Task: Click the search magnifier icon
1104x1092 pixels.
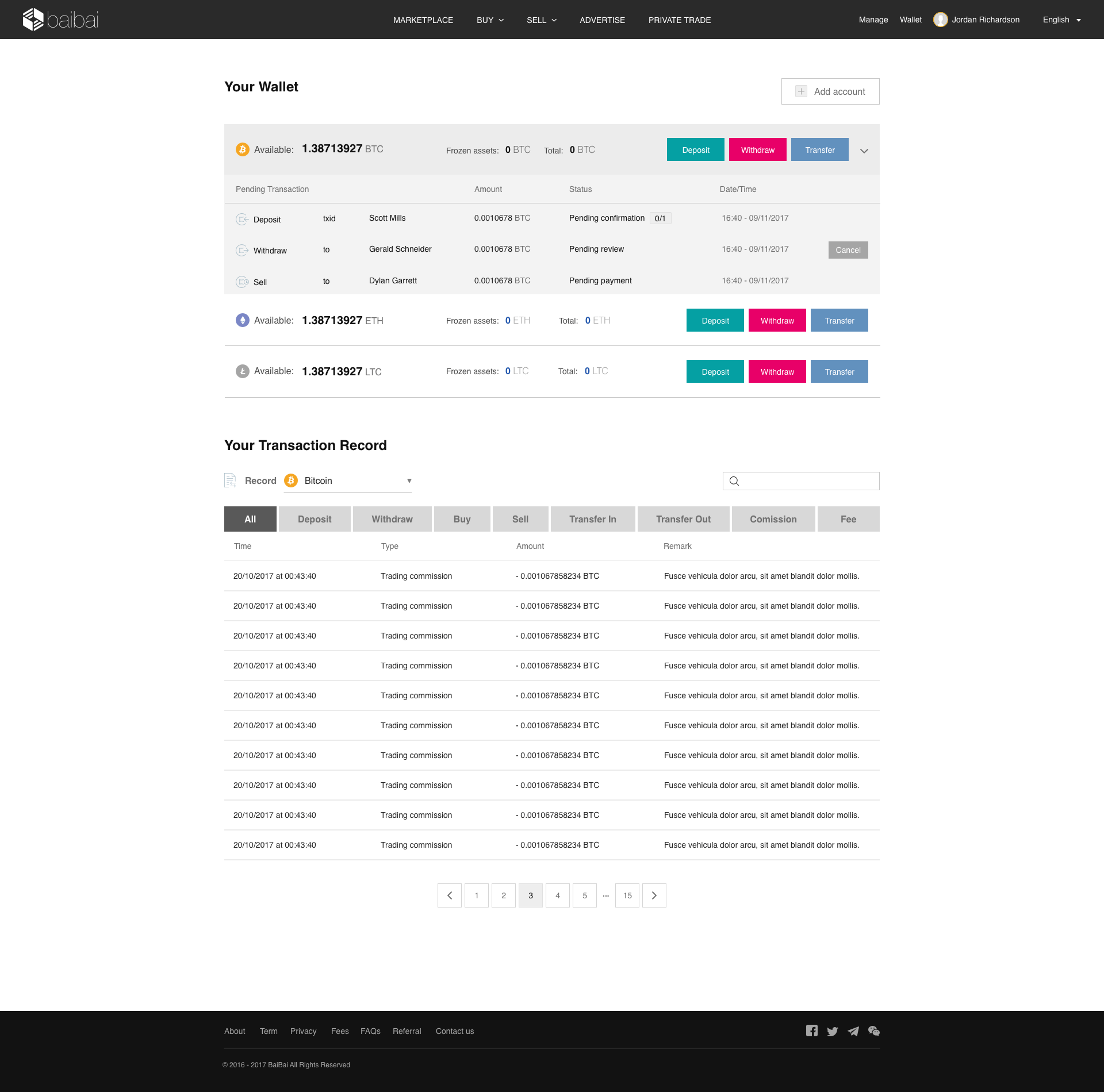Action: point(734,481)
